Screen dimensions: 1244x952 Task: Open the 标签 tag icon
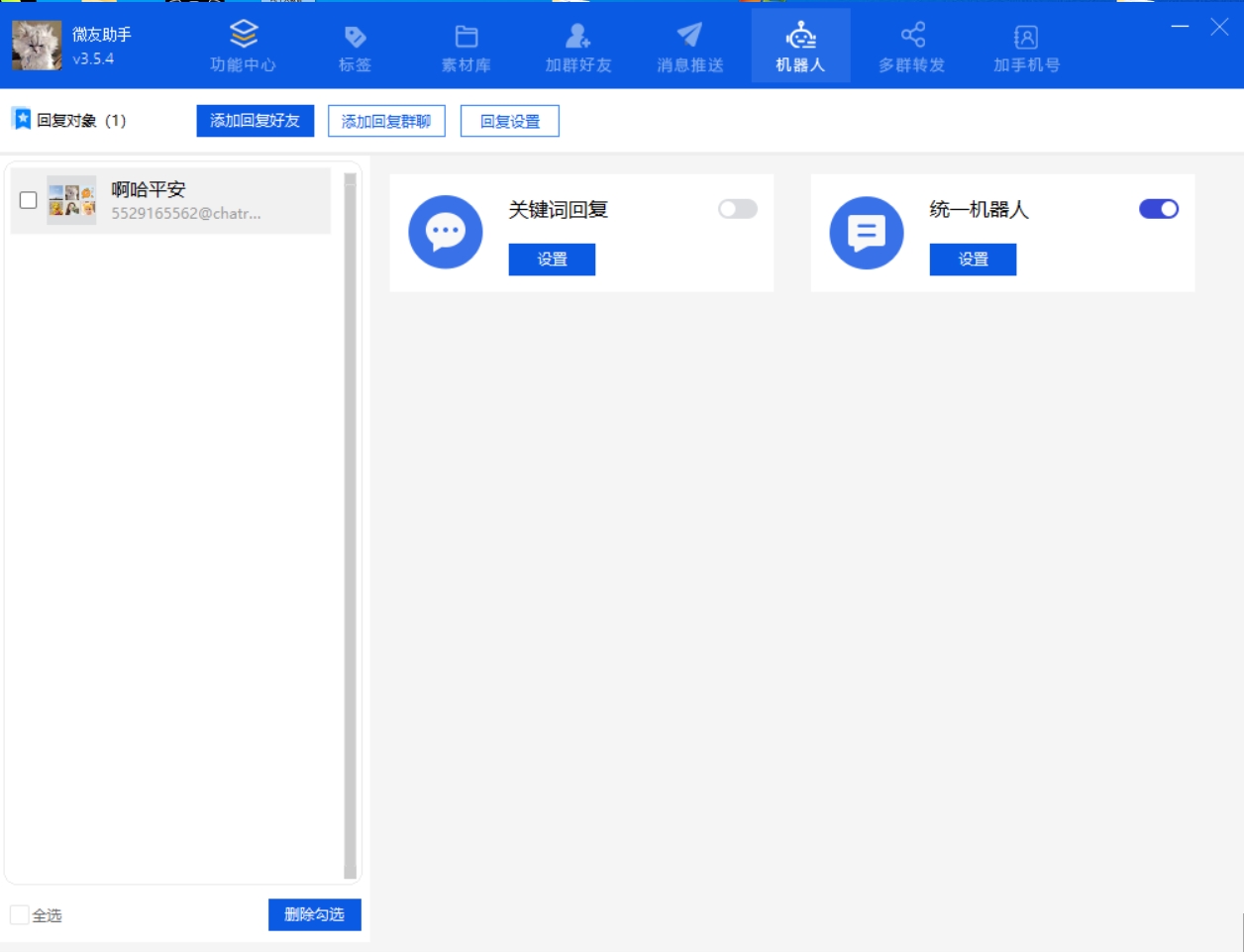click(355, 37)
